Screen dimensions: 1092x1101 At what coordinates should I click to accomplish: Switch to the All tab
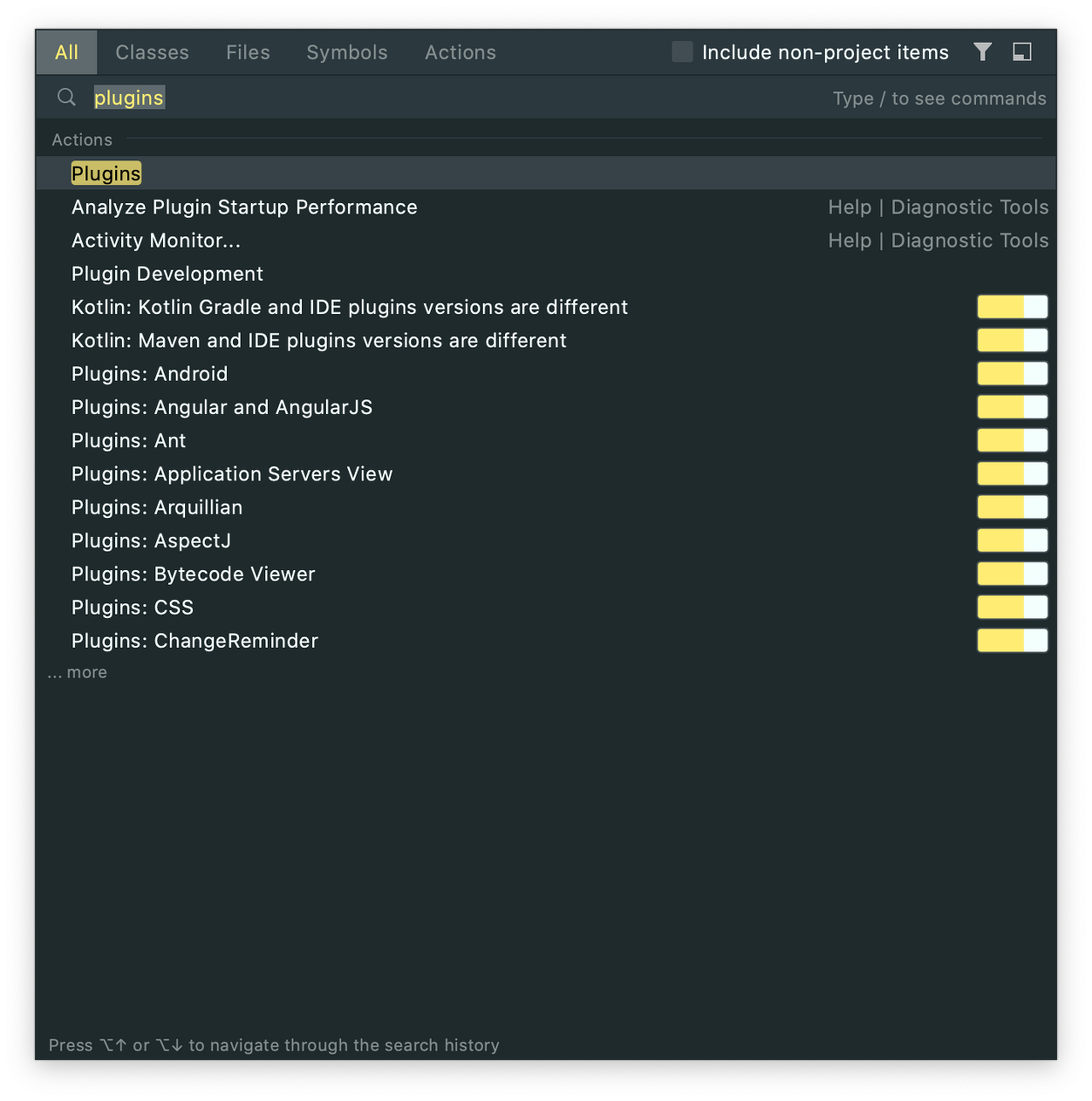67,52
